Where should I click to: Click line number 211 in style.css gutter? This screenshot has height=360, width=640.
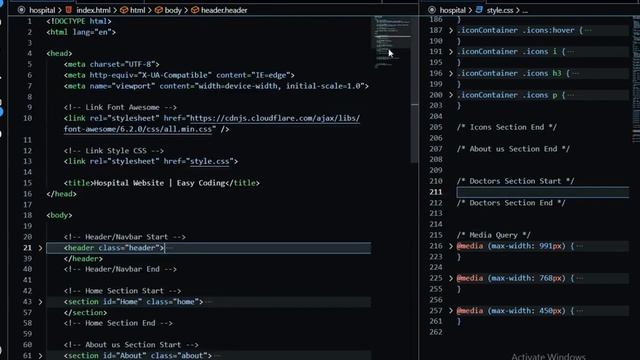[x=436, y=192]
